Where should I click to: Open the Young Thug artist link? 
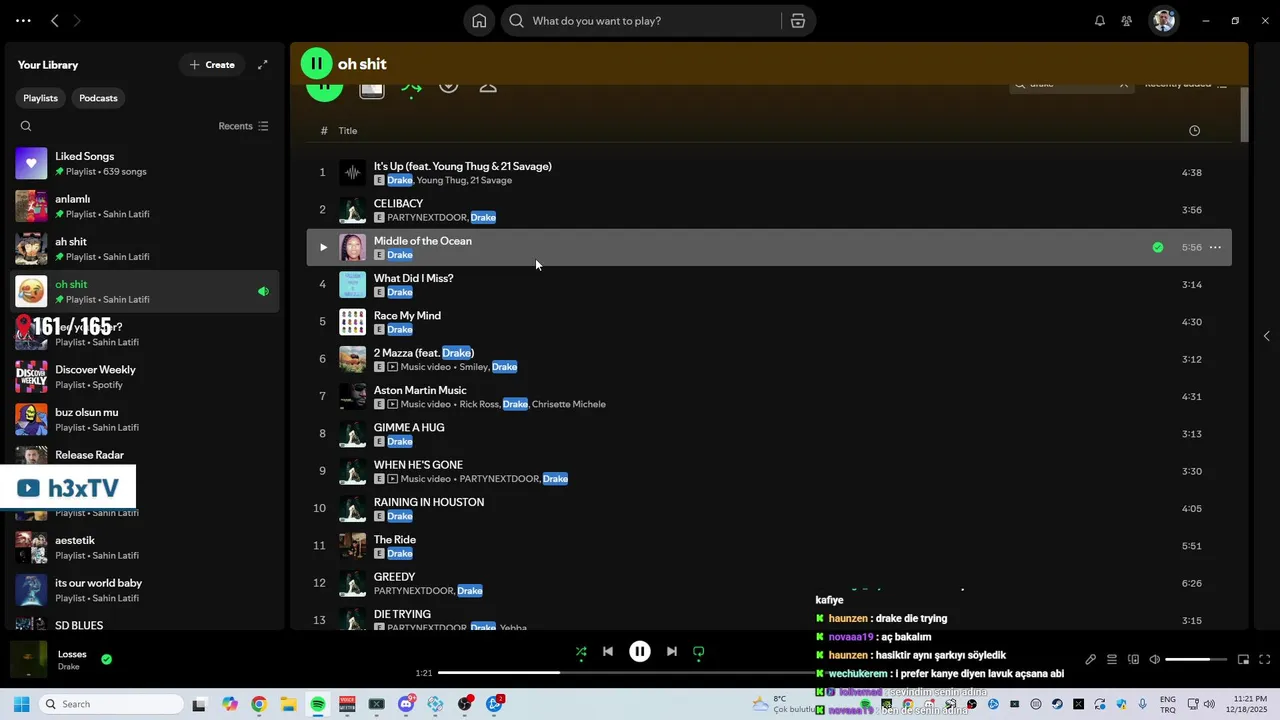click(441, 180)
